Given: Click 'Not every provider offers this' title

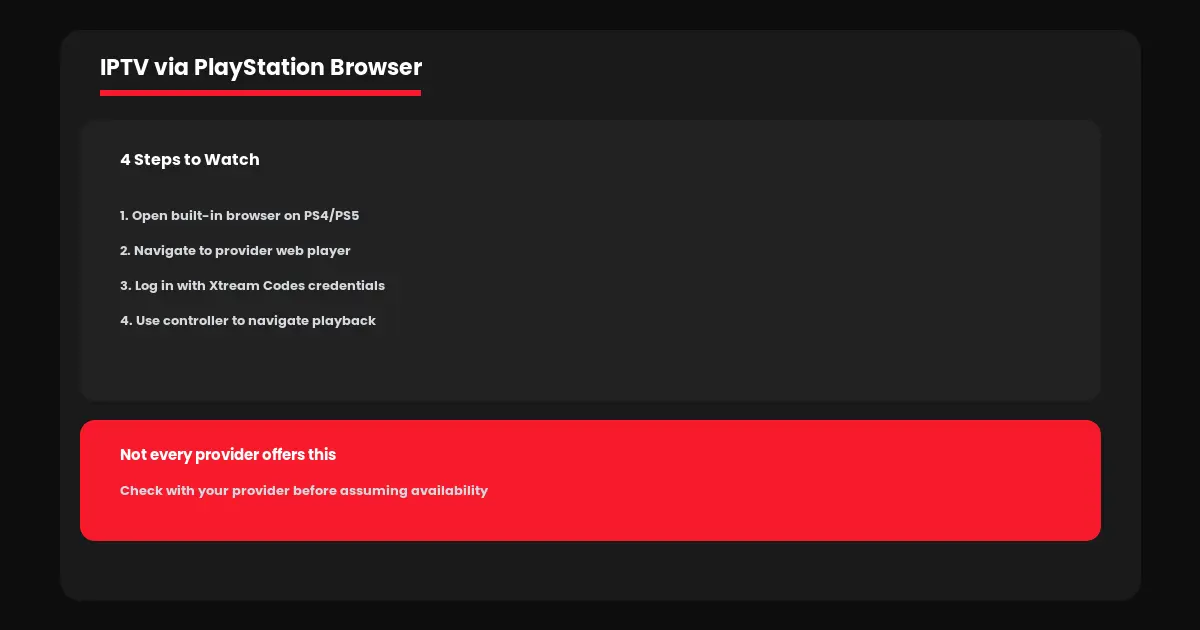Looking at the screenshot, I should [x=228, y=454].
